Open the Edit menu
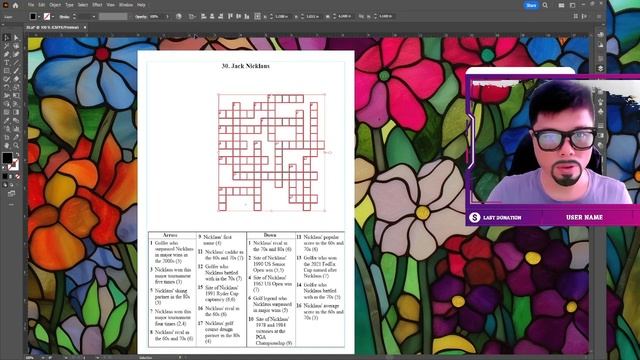 pos(42,5)
